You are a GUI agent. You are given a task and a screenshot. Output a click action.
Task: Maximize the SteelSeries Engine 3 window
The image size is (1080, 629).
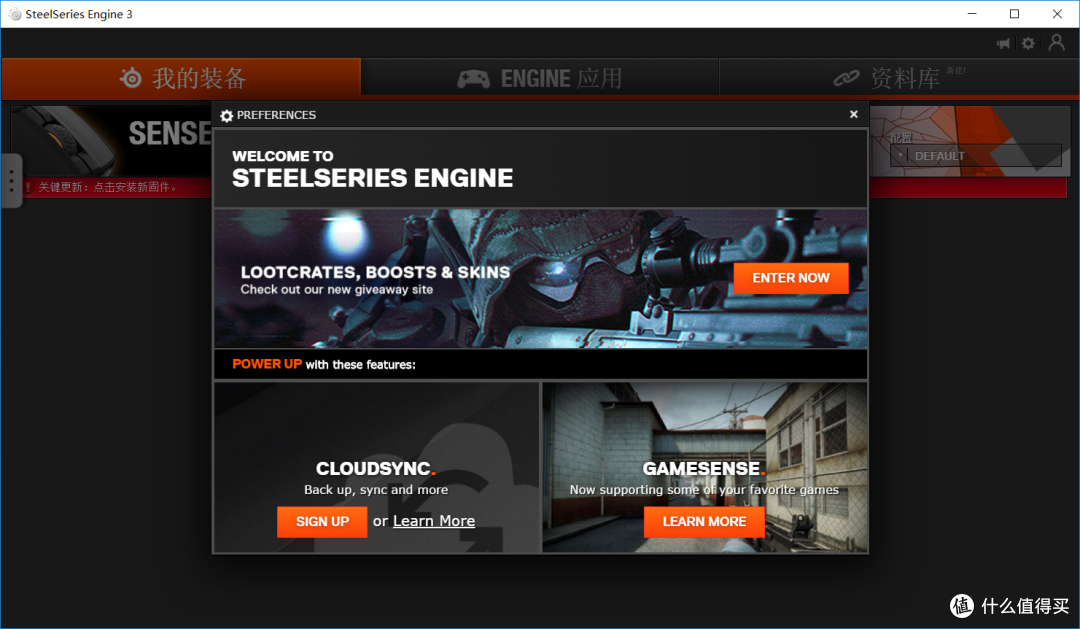pos(1015,14)
